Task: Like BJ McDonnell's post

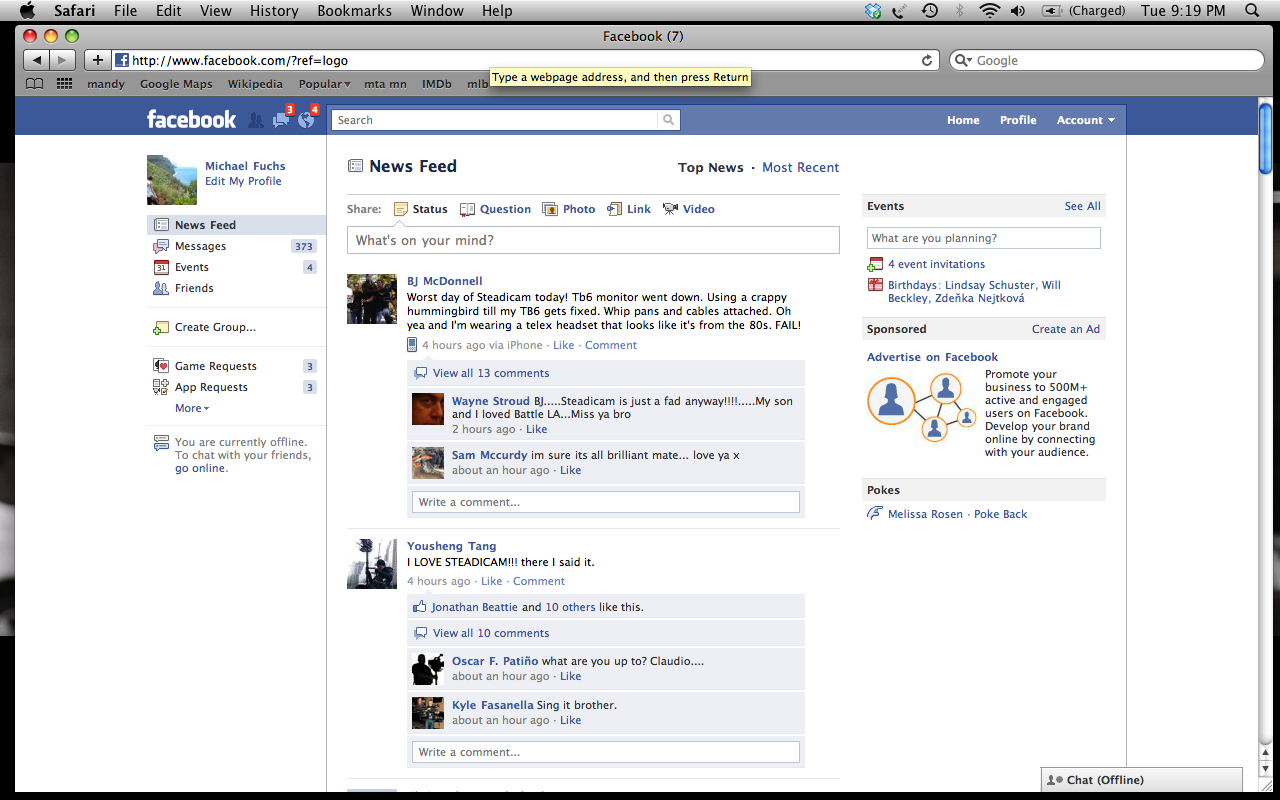Action: 564,345
